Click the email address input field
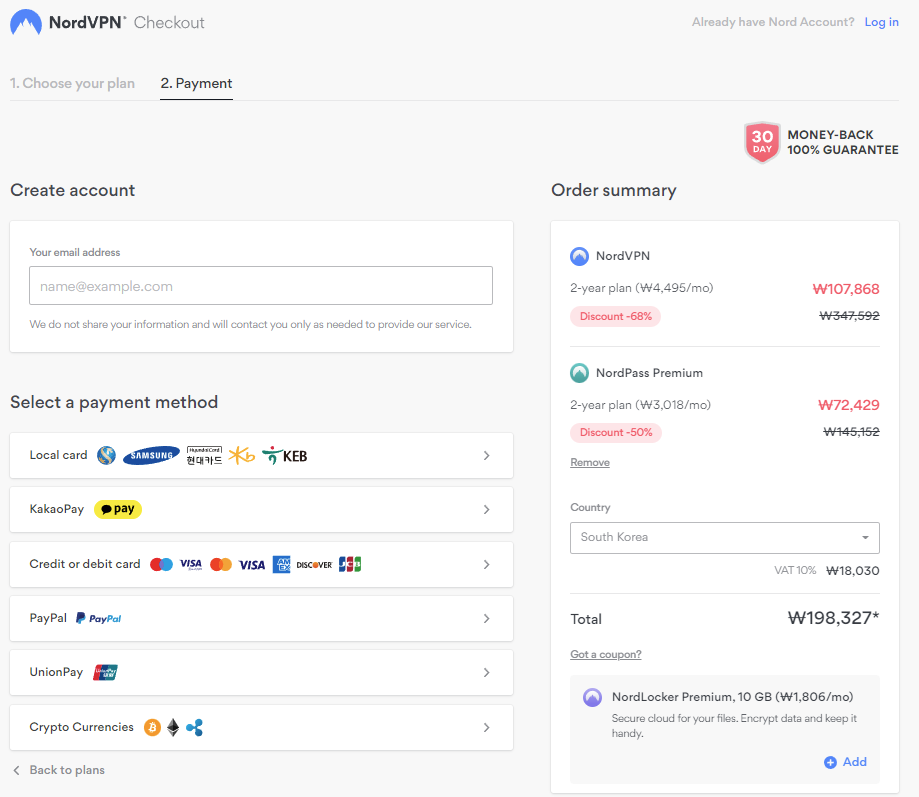Screen dimensions: 919x797 261,285
